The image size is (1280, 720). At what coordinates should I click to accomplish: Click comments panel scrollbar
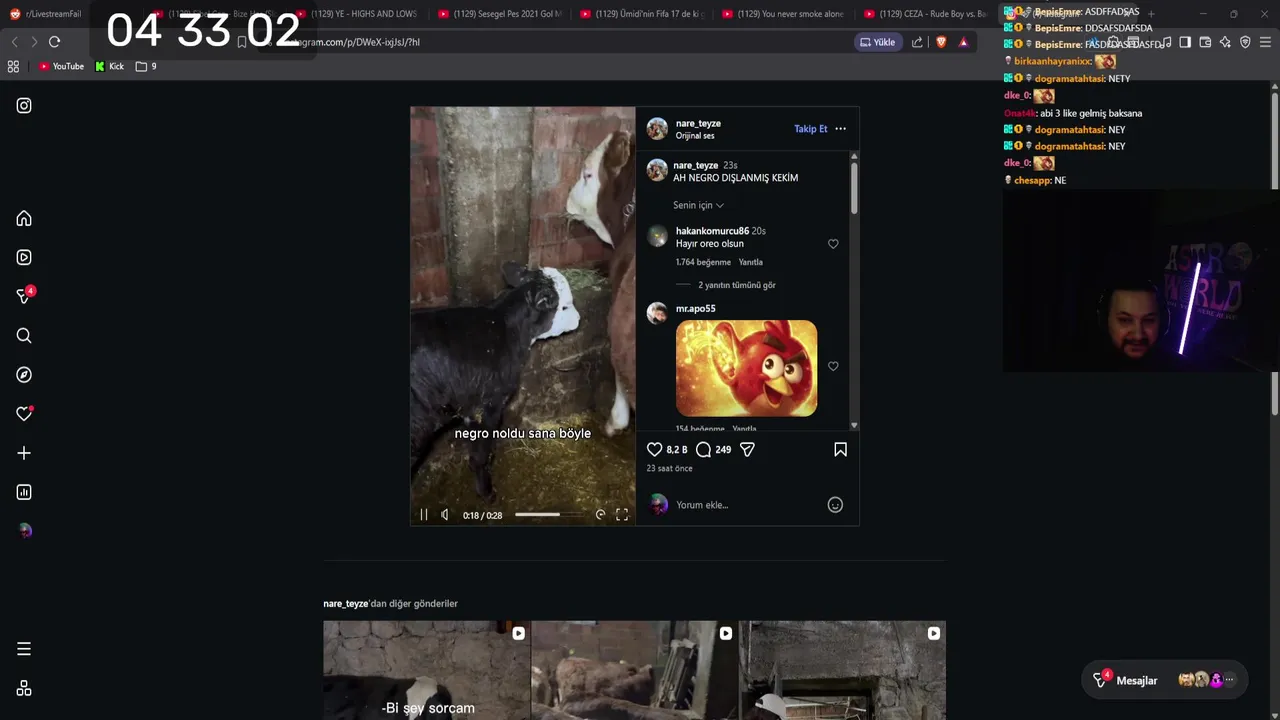854,187
